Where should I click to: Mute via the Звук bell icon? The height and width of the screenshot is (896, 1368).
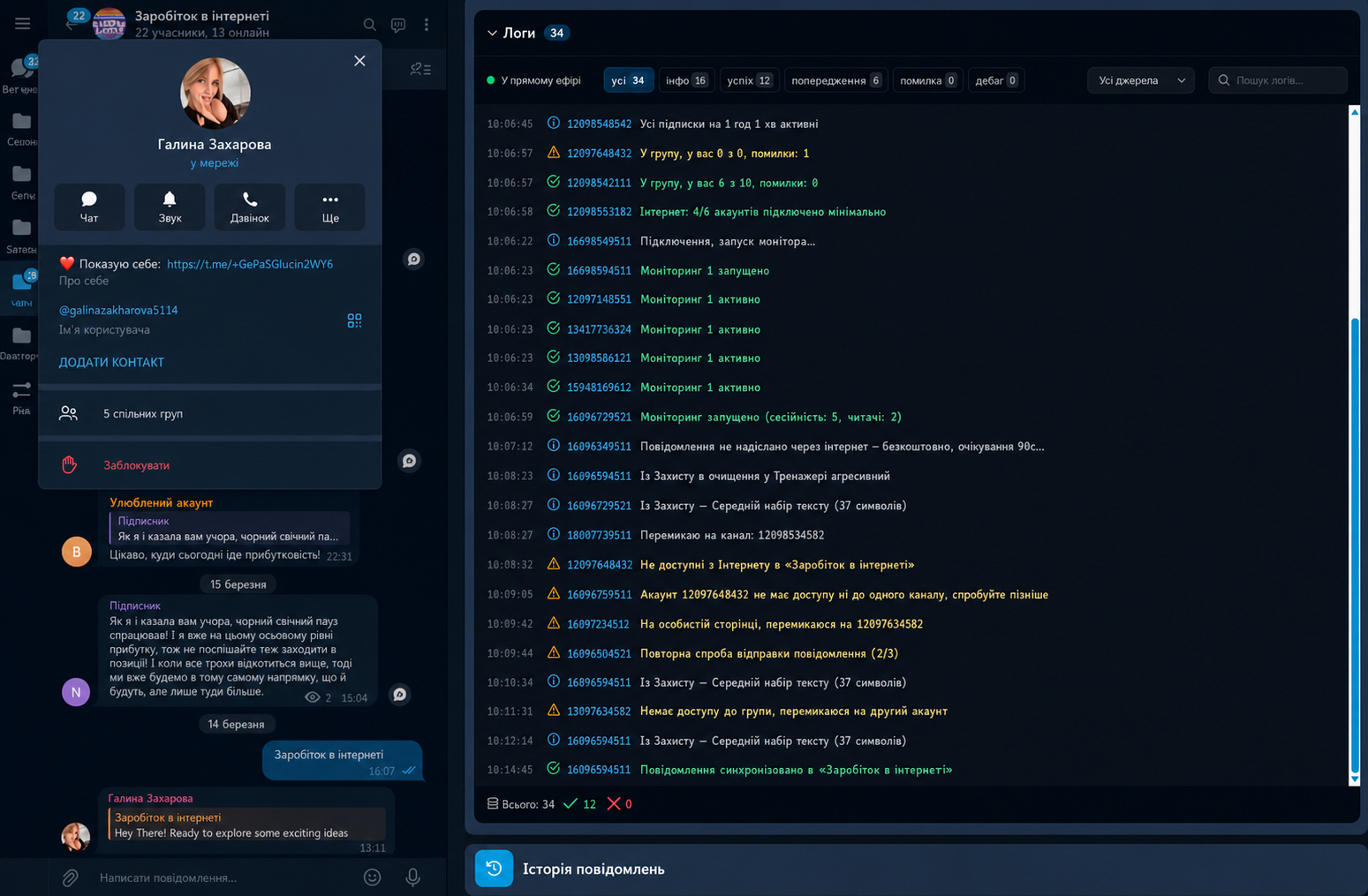(170, 207)
